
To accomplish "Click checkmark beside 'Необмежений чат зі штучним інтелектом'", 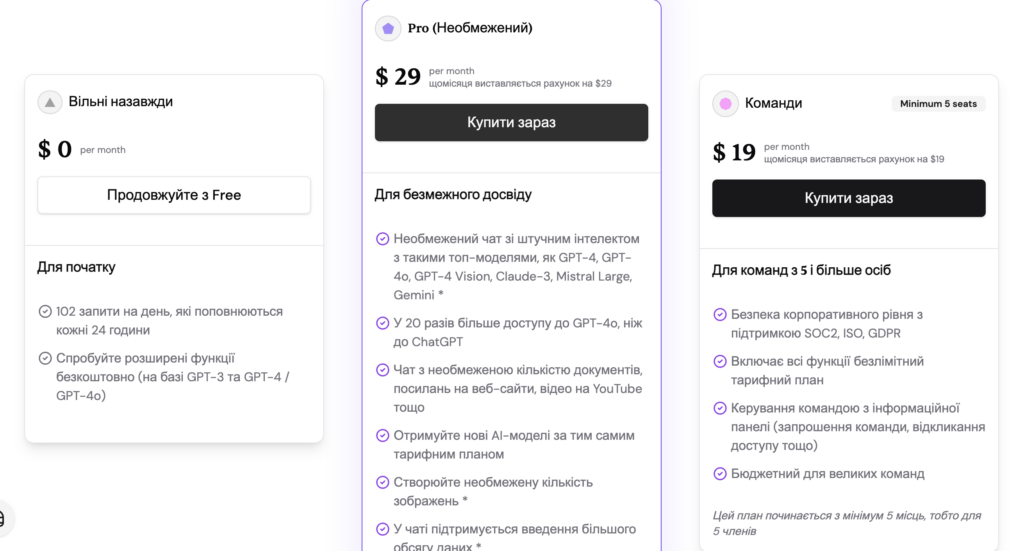I will tap(382, 239).
